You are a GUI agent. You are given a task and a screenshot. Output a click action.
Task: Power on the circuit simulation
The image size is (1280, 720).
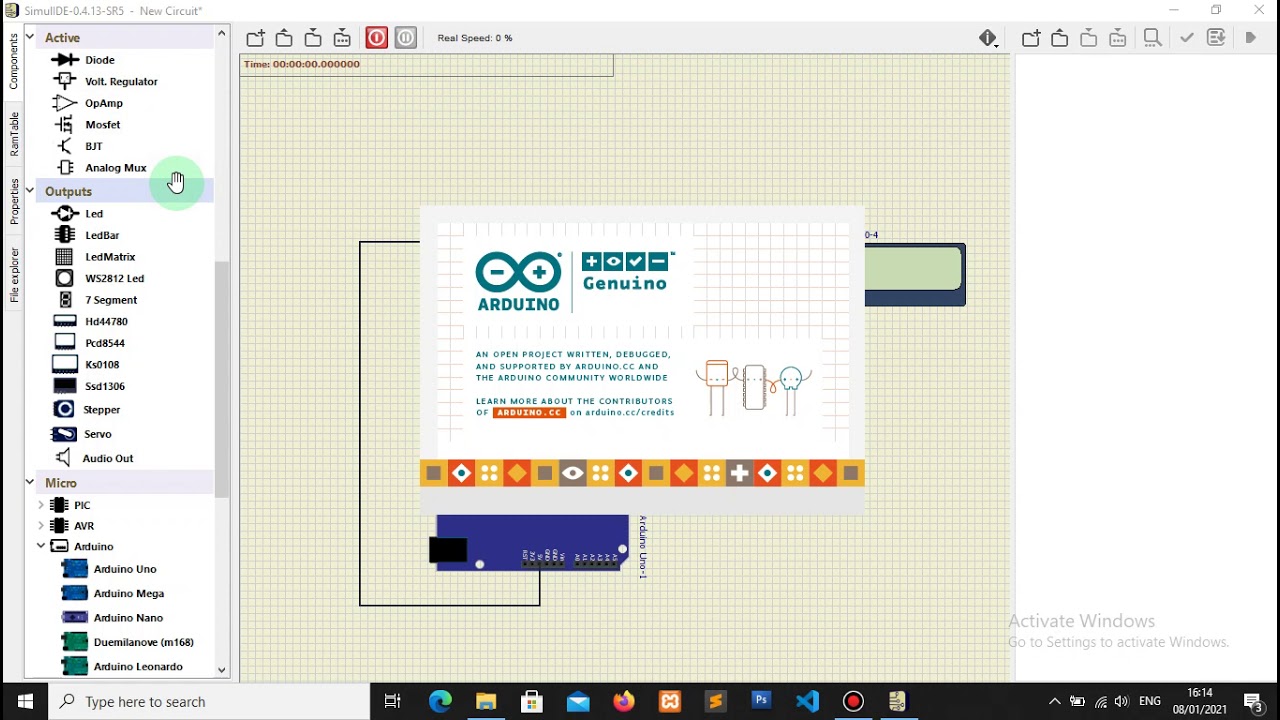[x=377, y=38]
